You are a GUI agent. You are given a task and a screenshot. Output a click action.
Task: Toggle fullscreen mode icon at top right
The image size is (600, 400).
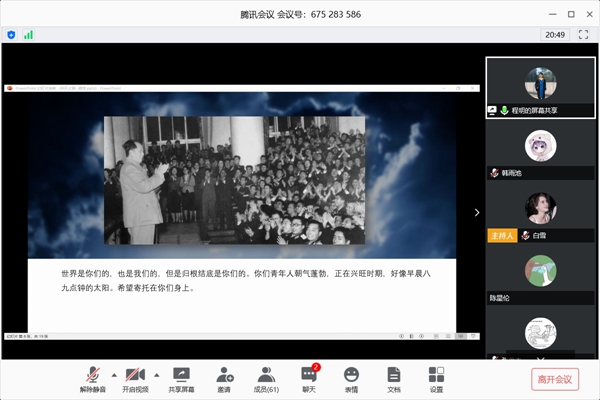click(x=583, y=34)
